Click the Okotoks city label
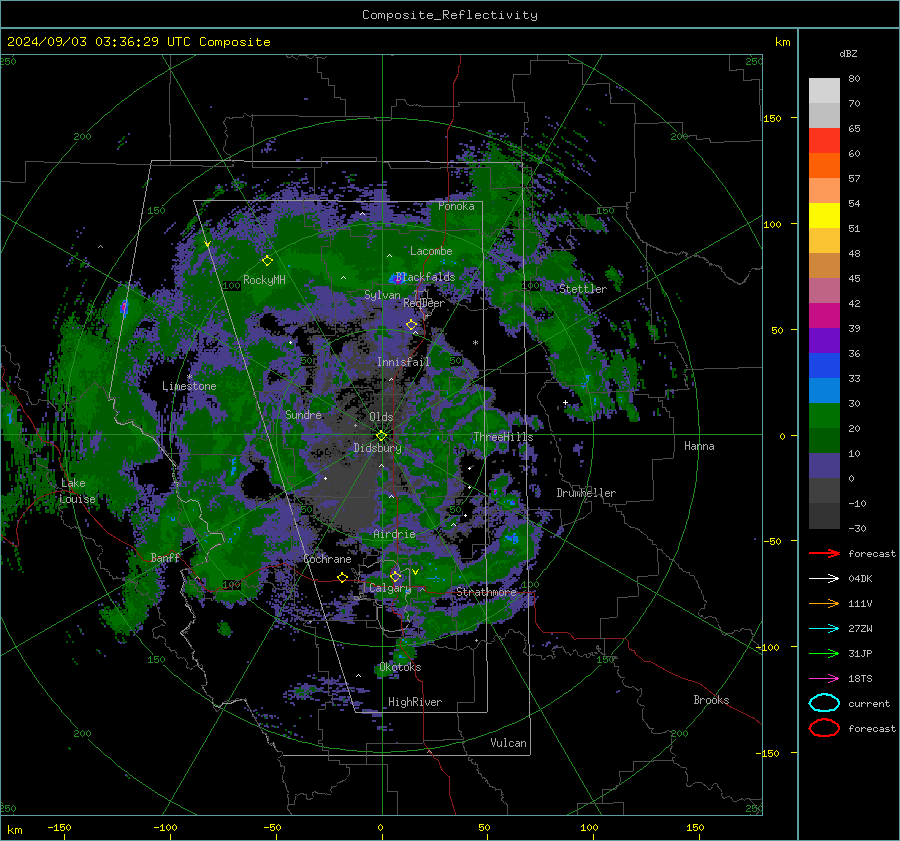This screenshot has height=841, width=900. pyautogui.click(x=400, y=667)
